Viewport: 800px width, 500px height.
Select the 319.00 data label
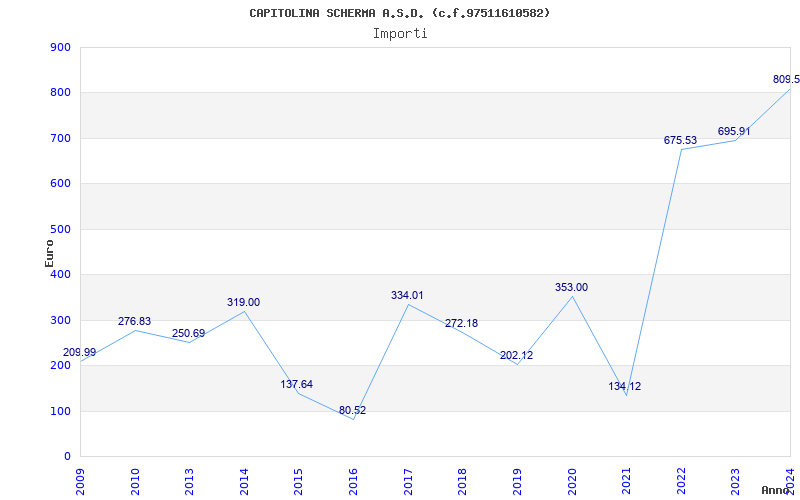(x=243, y=303)
